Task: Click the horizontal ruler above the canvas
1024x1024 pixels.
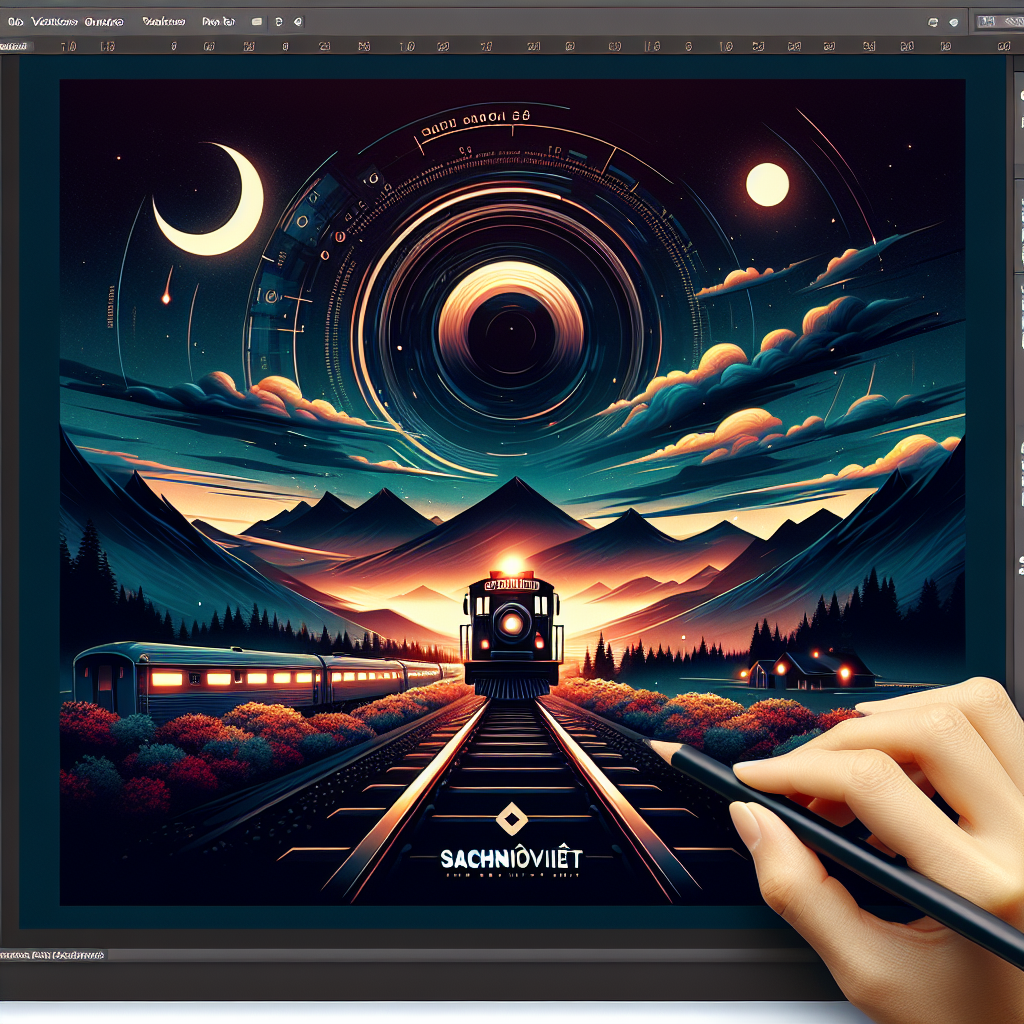Action: [500, 46]
